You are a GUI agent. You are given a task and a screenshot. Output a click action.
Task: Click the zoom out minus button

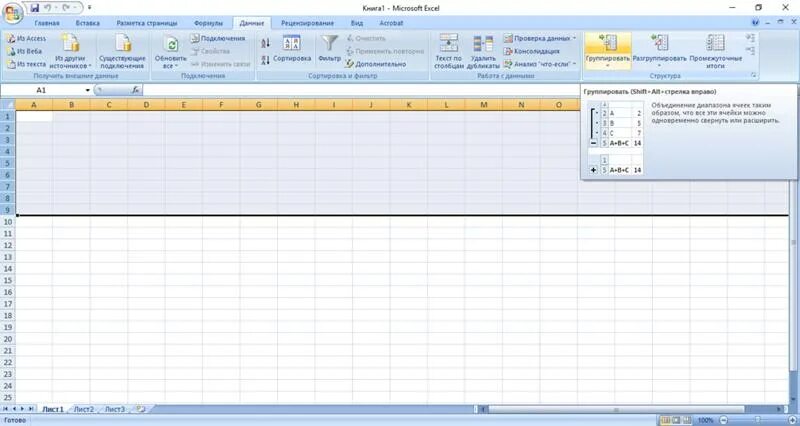(x=723, y=420)
